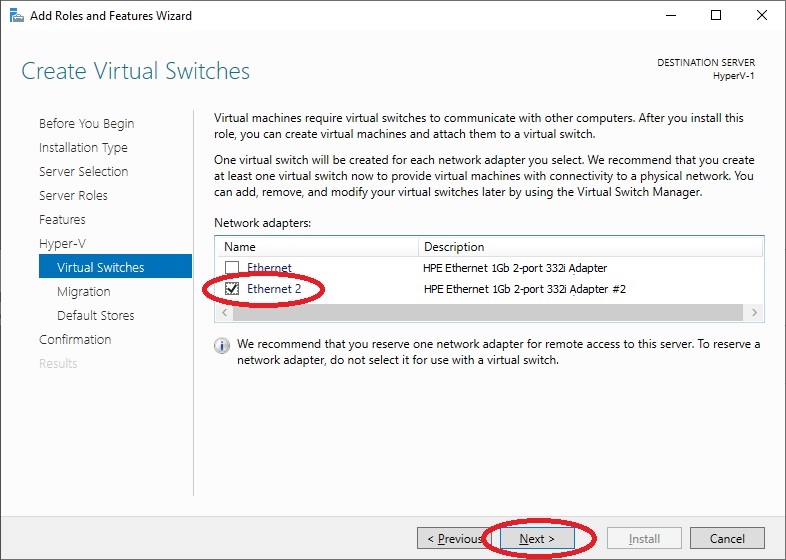Image resolution: width=786 pixels, height=560 pixels.
Task: Open the Migration sub-step
Action: pos(84,291)
